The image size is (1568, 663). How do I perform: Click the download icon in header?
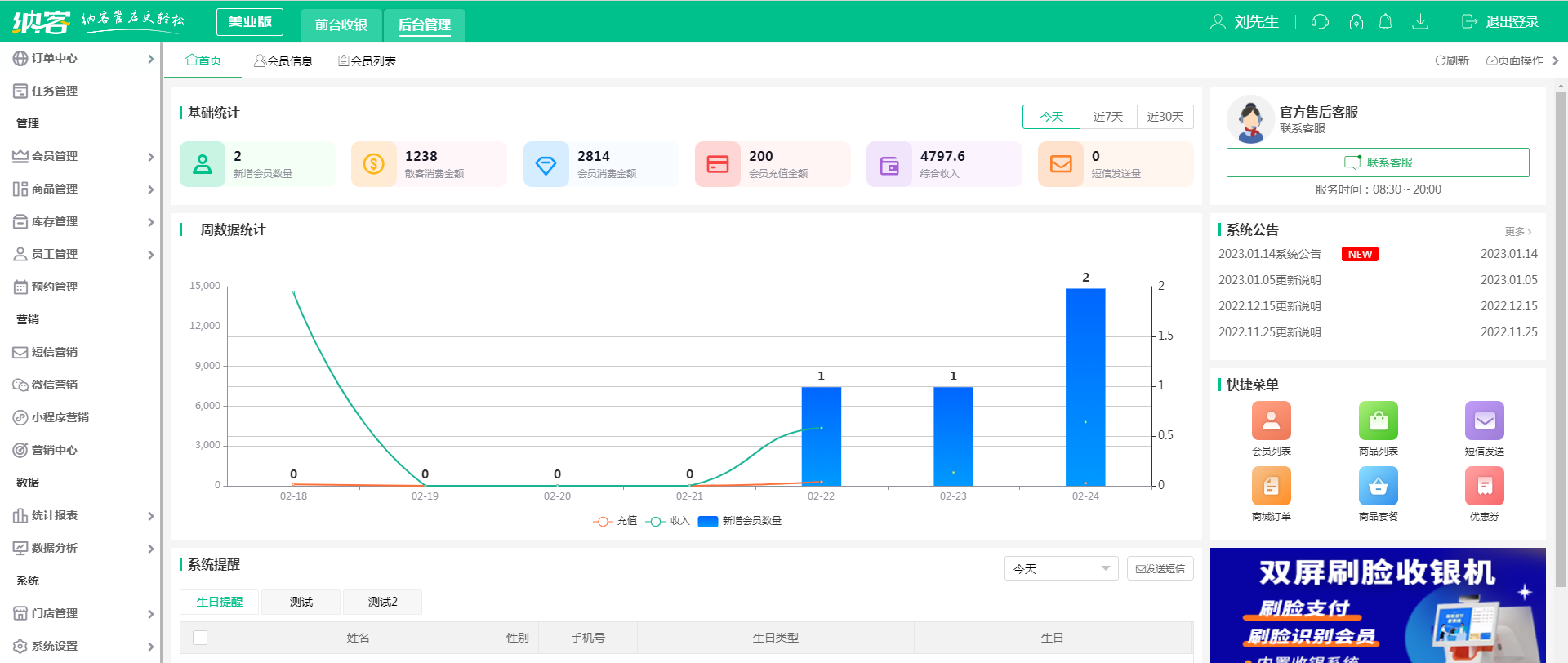1420,22
